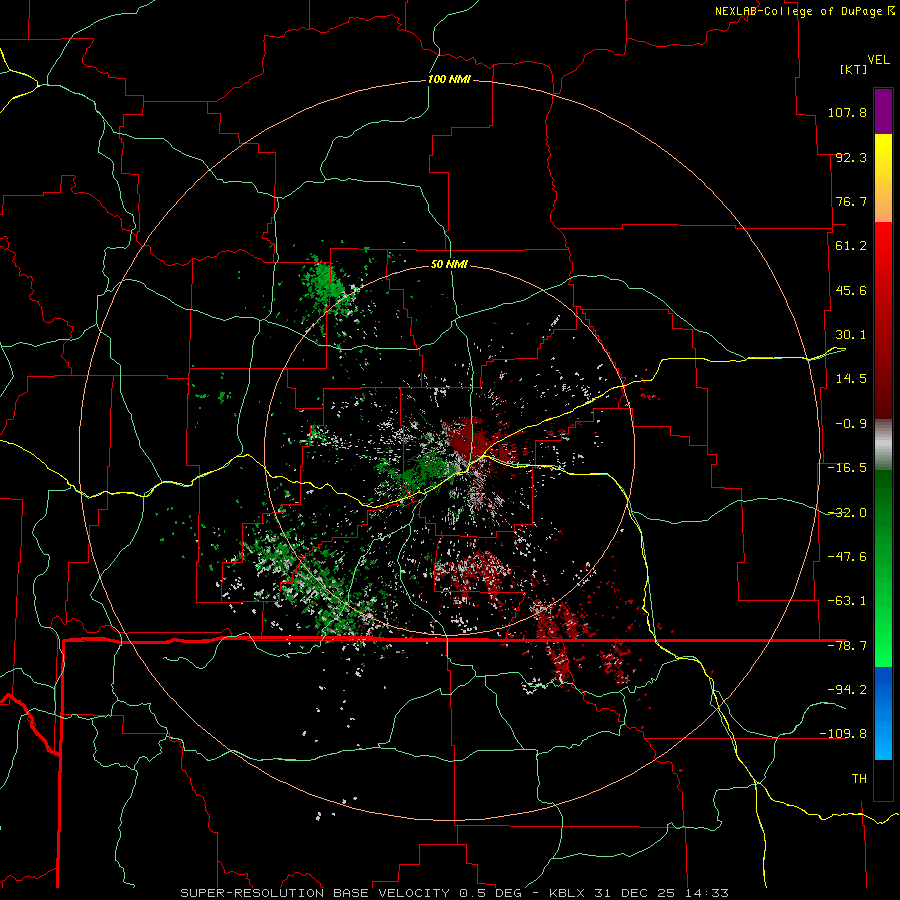Click the -109.8 scale value

pos(843,734)
